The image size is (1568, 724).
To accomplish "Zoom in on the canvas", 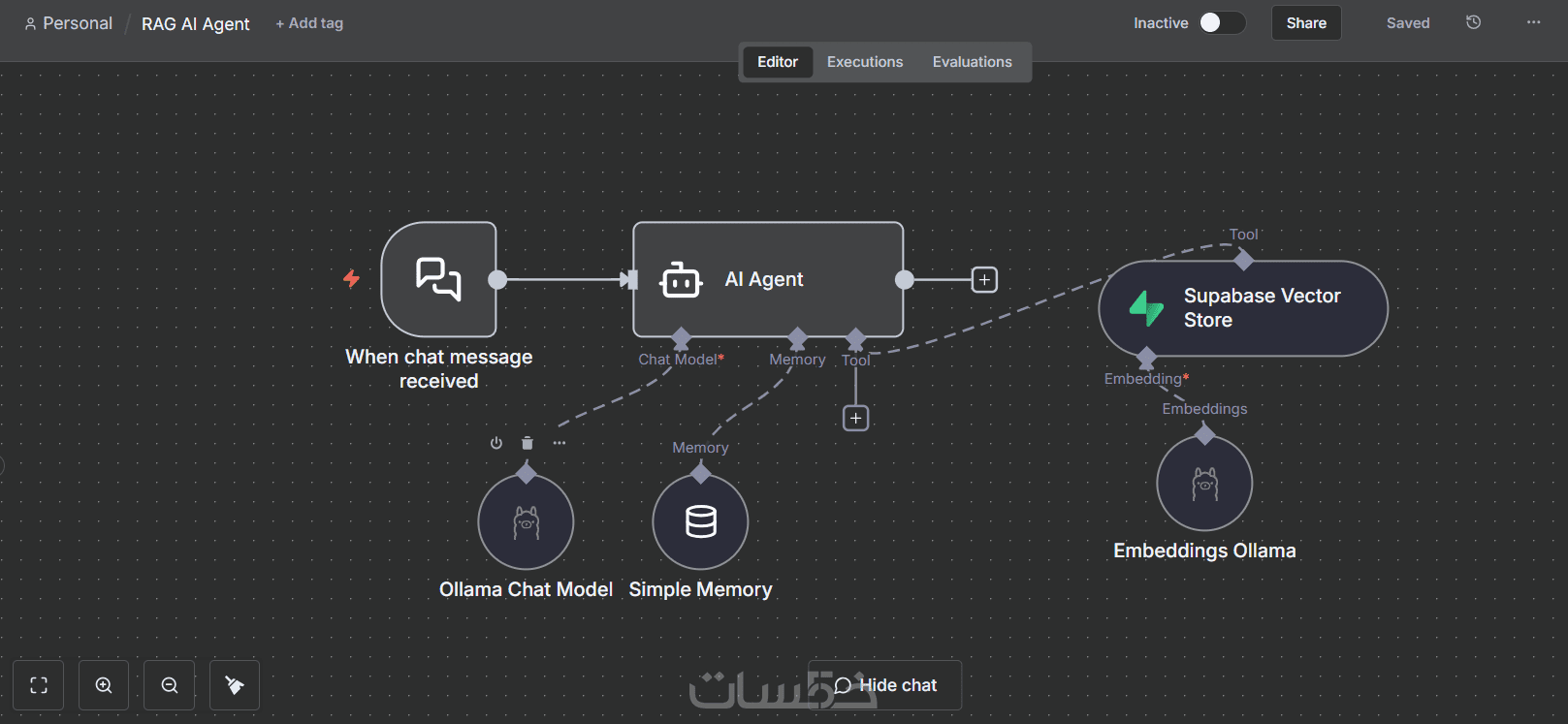I will (104, 685).
